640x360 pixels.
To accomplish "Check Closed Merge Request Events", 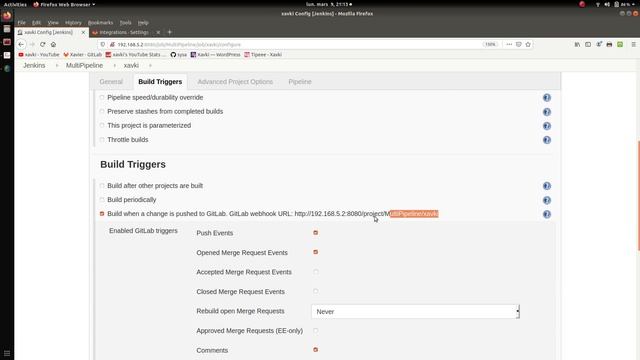I will pyautogui.click(x=316, y=291).
